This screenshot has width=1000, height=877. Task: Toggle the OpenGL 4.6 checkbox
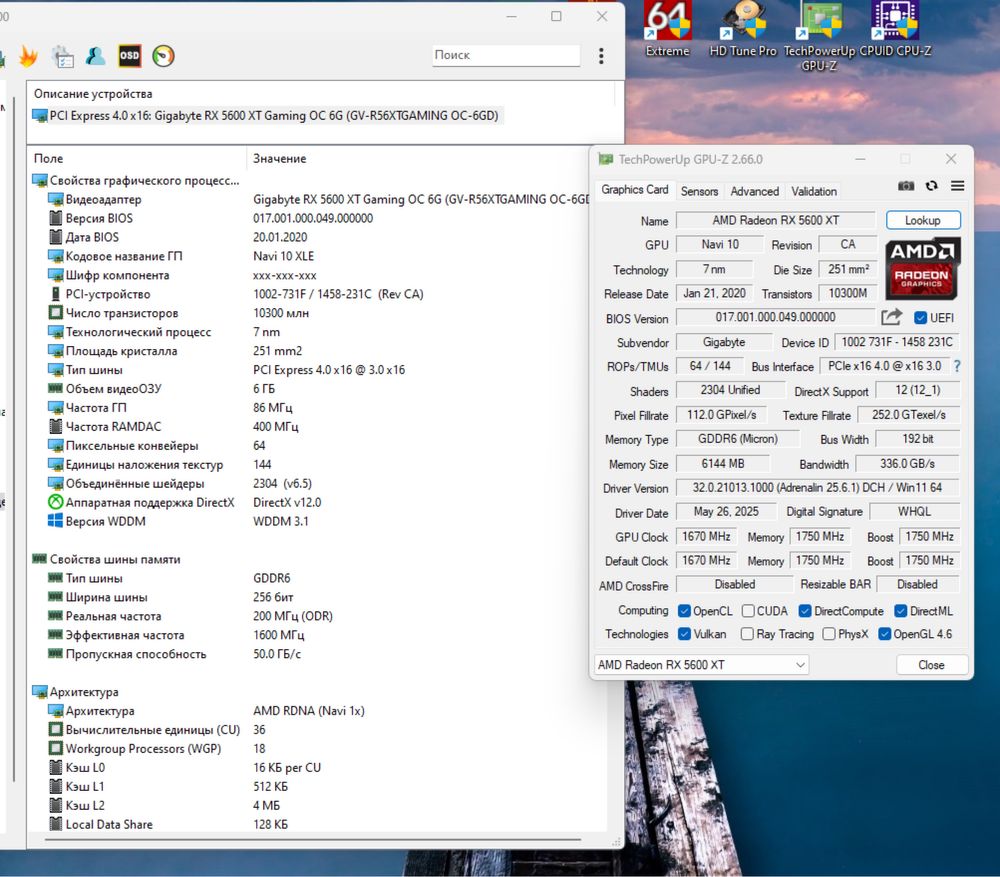click(885, 634)
